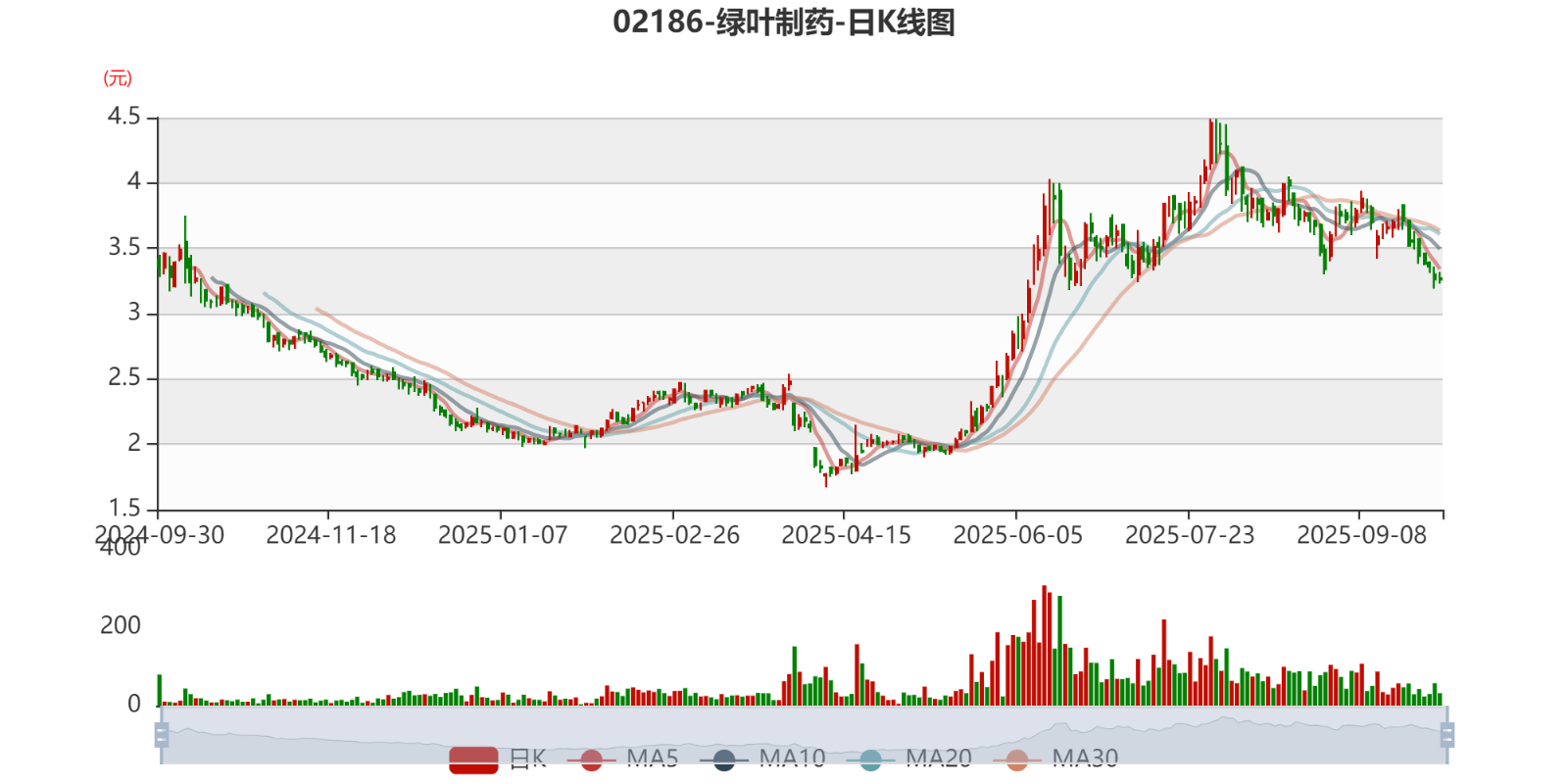Click the 2024-09-30 date axis label
Image resolution: width=1568 pixels, height=784 pixels.
click(160, 535)
